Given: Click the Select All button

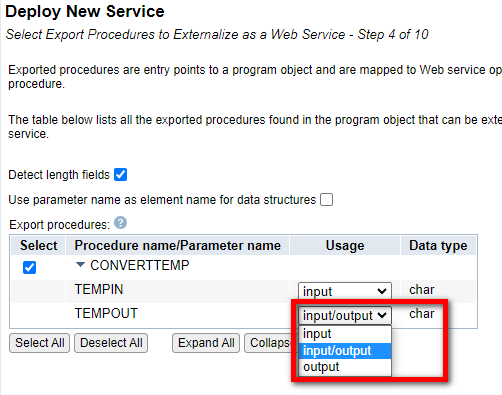Looking at the screenshot, I should (x=39, y=343).
